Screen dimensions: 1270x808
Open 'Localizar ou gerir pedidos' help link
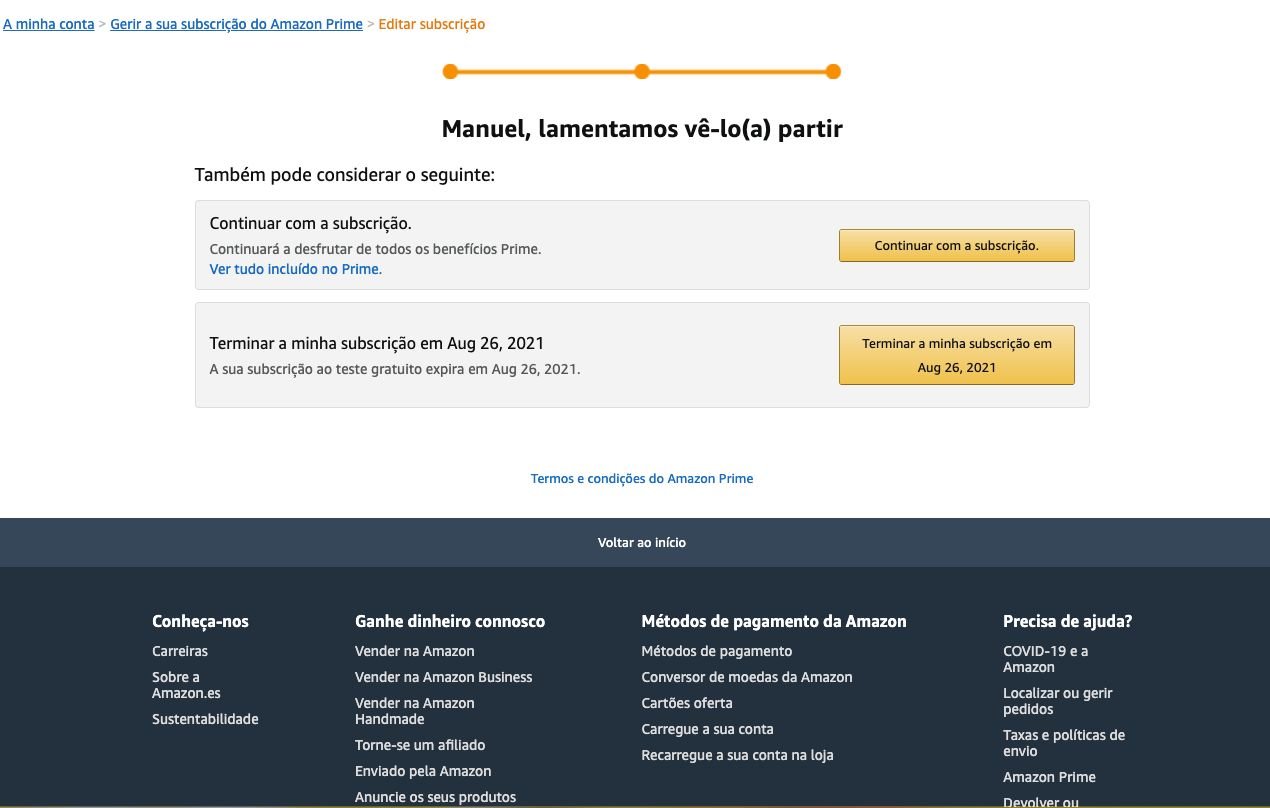click(x=1058, y=701)
